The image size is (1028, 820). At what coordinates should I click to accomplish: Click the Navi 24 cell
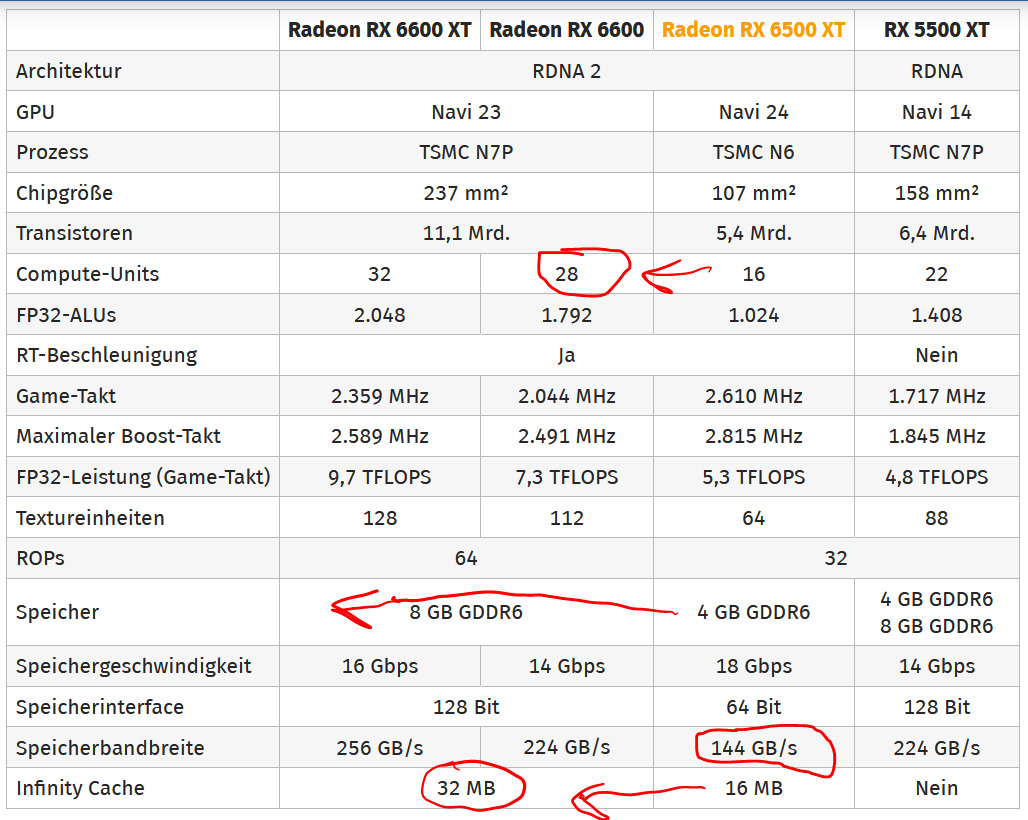point(753,112)
